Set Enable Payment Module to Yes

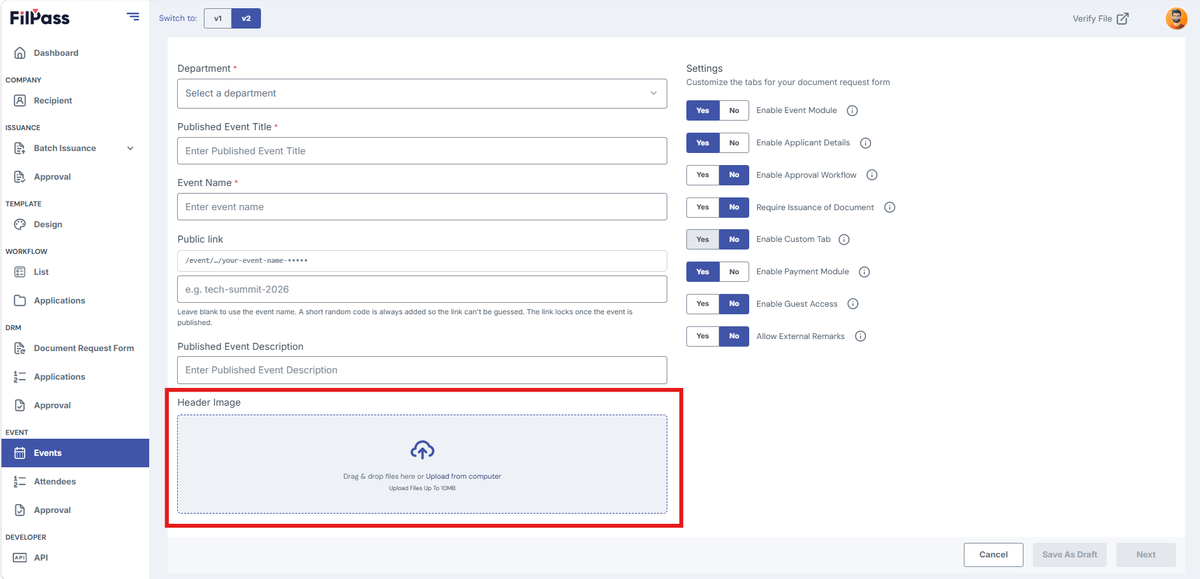703,271
